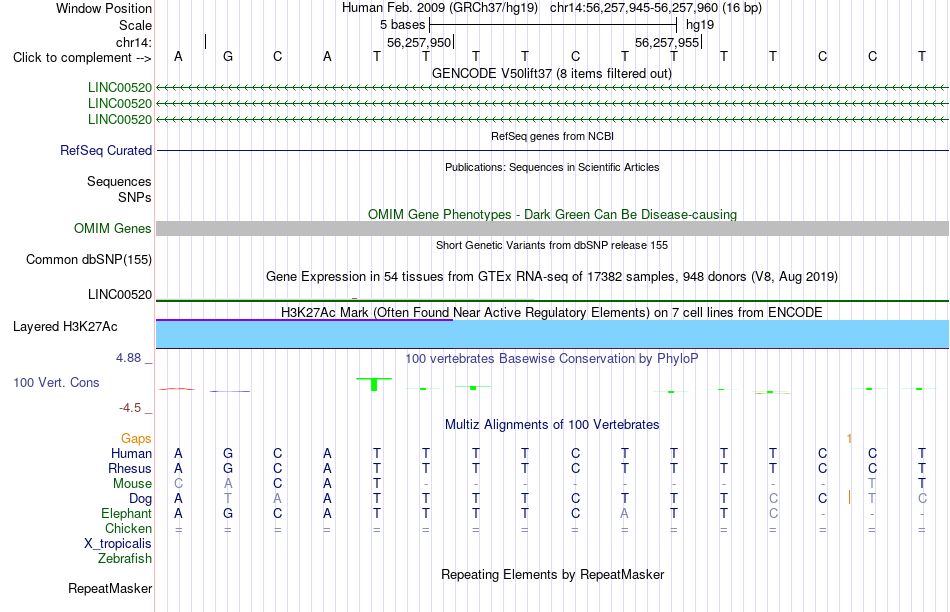Image resolution: width=950 pixels, height=612 pixels.
Task: Click the 5 bases scale bar
Action: pos(553,25)
